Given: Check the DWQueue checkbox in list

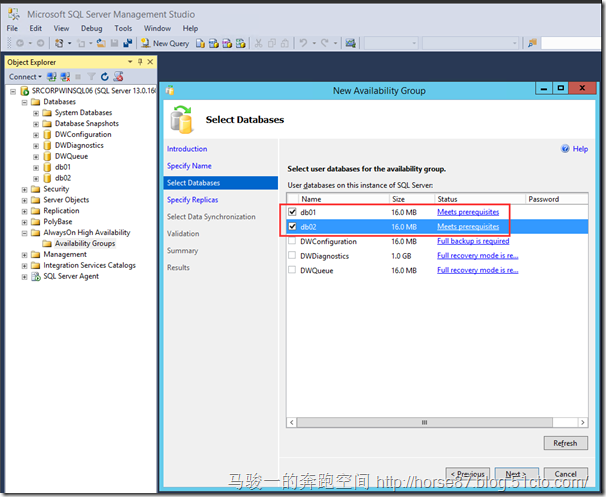Looking at the screenshot, I should point(292,270).
